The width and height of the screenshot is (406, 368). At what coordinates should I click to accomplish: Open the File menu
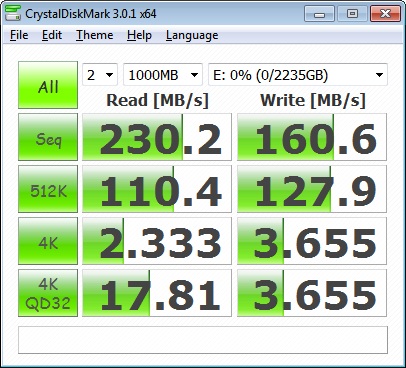point(19,35)
